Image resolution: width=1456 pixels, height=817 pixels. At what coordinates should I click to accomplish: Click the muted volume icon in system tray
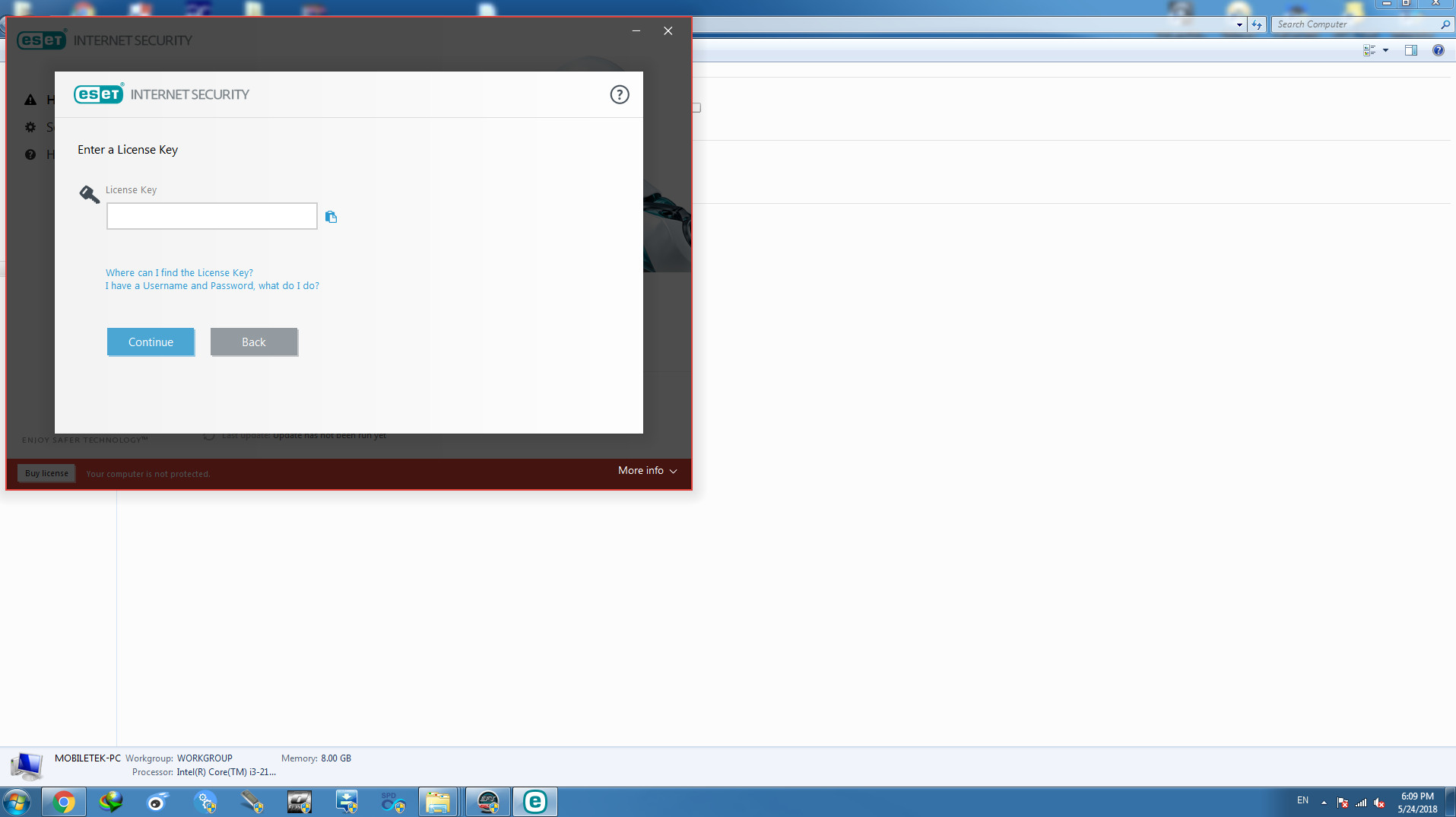pyautogui.click(x=1379, y=803)
